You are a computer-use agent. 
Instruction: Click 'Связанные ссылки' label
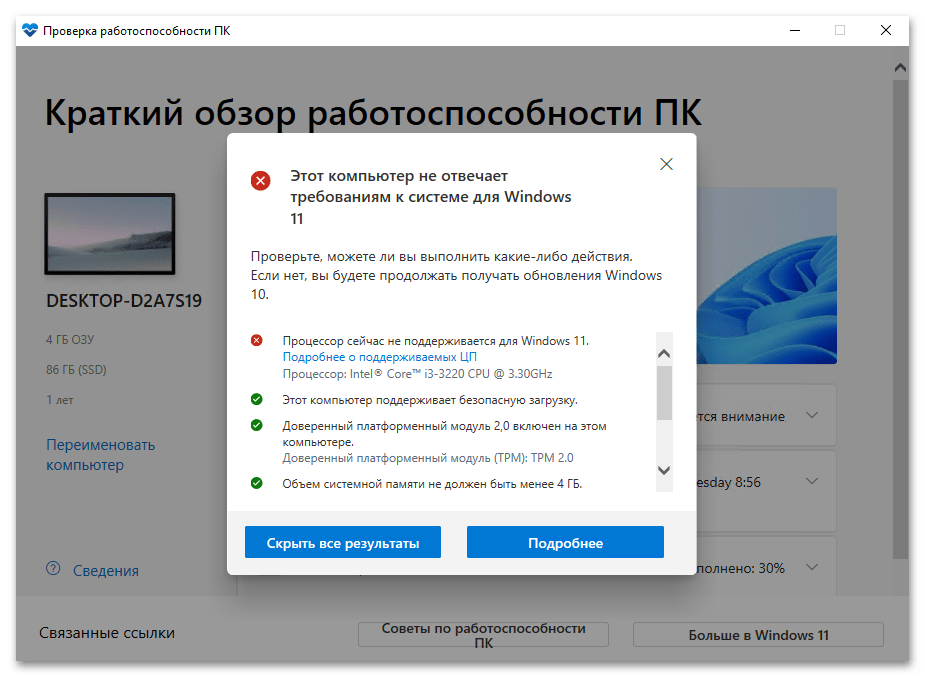tap(107, 633)
